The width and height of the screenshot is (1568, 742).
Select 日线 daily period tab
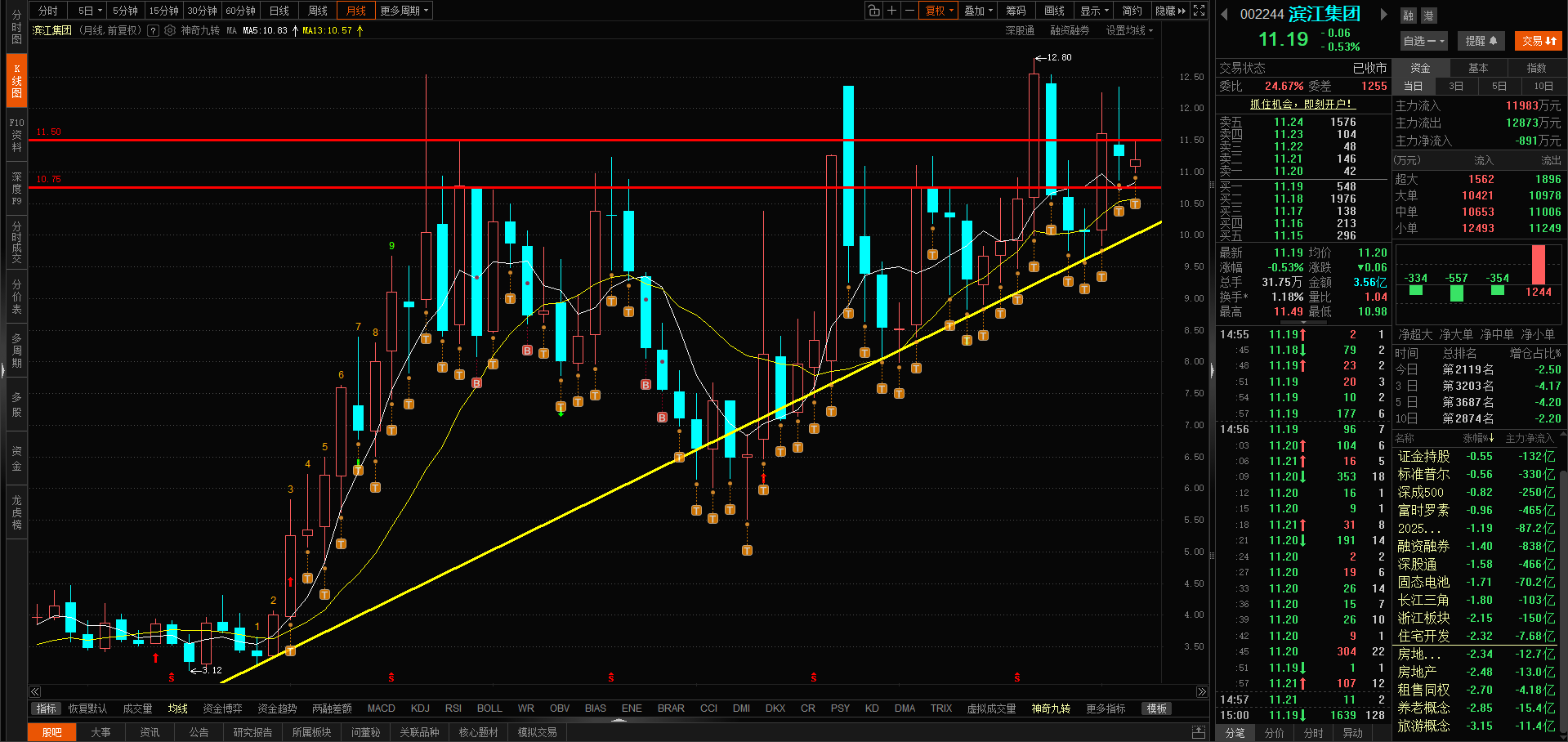[279, 11]
